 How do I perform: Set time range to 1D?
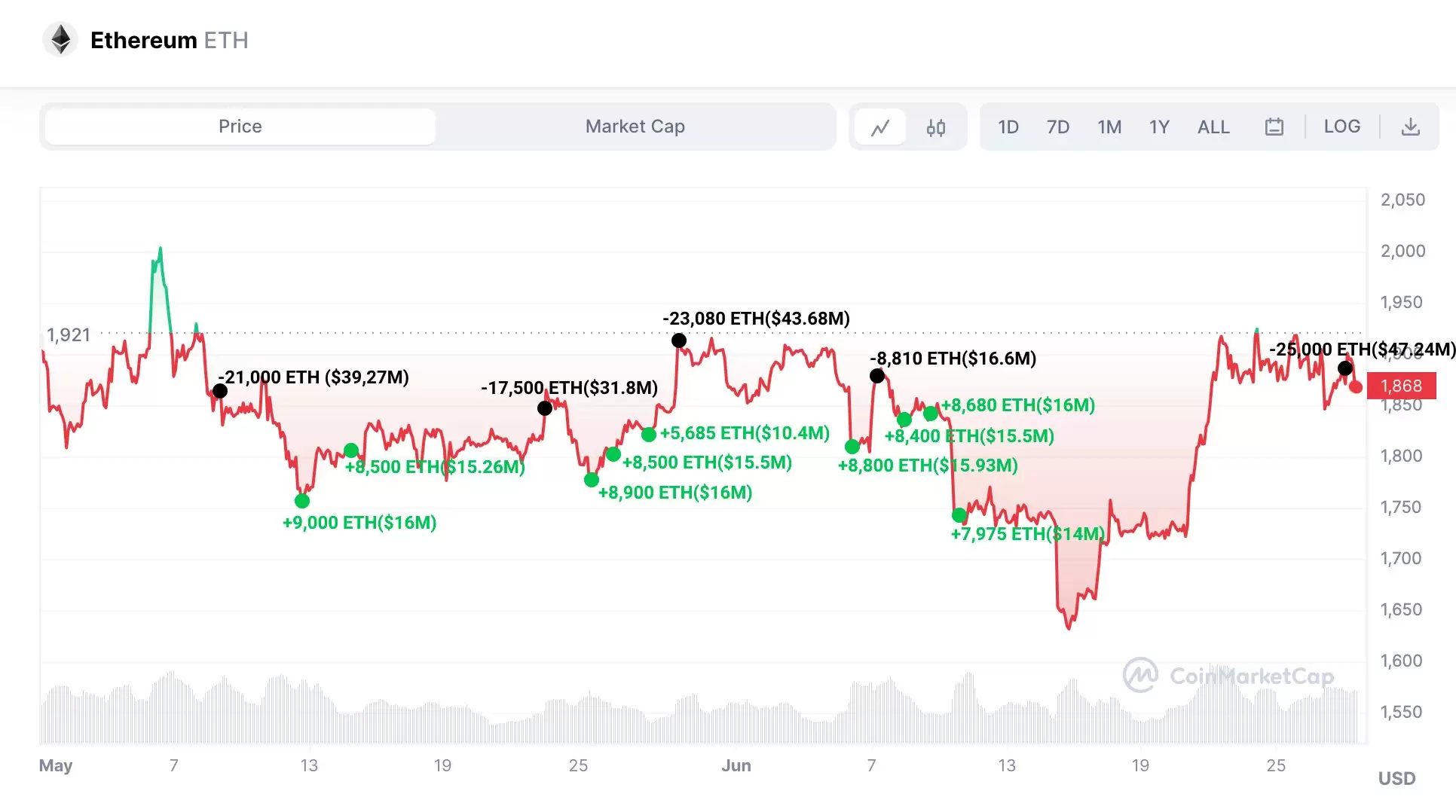pos(1008,127)
